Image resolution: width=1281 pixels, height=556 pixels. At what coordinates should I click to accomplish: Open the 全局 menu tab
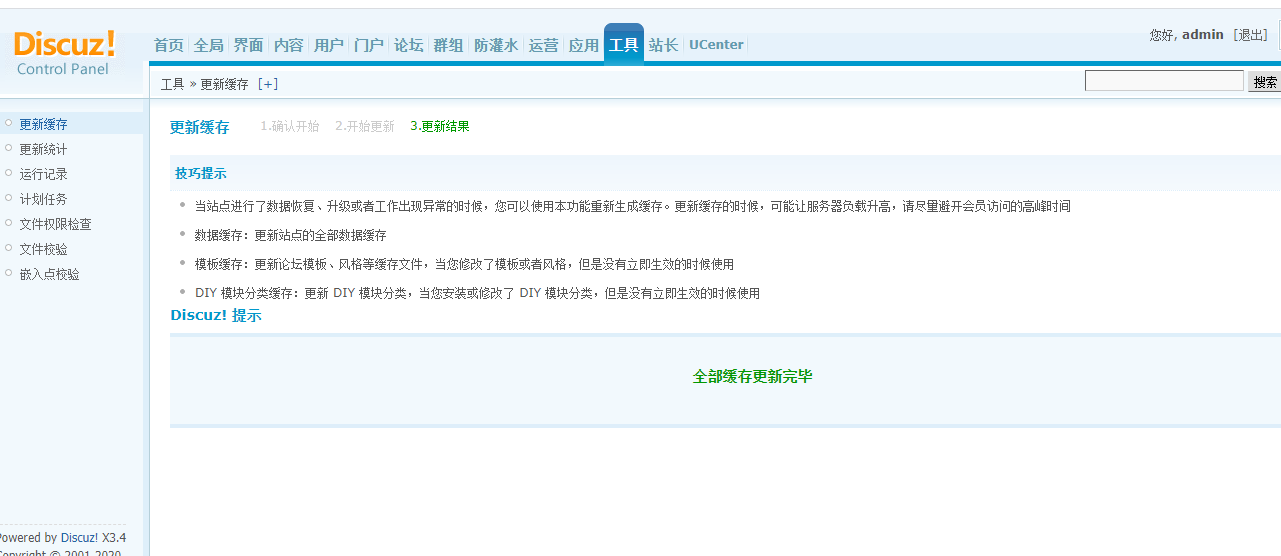point(209,45)
